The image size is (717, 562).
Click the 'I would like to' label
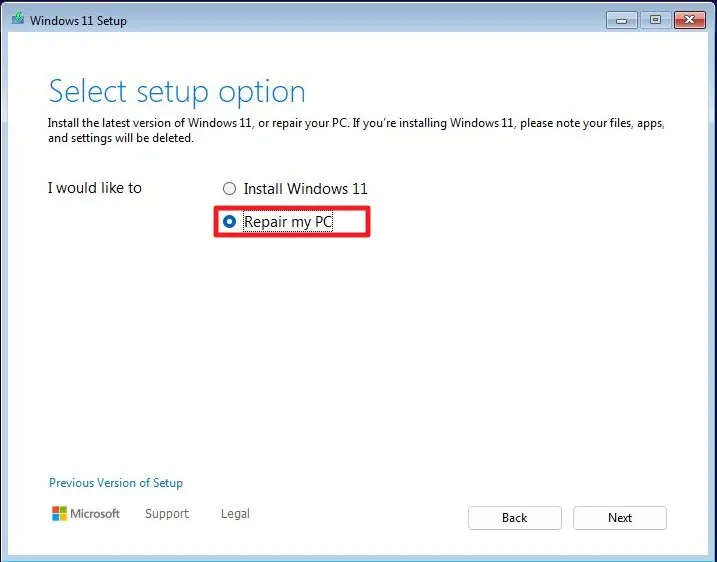click(95, 188)
